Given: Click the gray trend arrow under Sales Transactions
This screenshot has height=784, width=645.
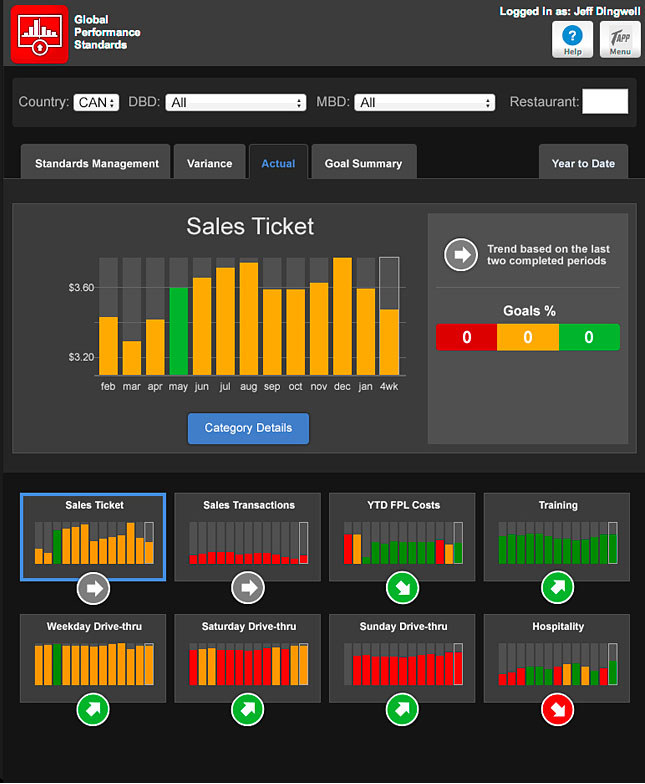Looking at the screenshot, I should point(248,589).
